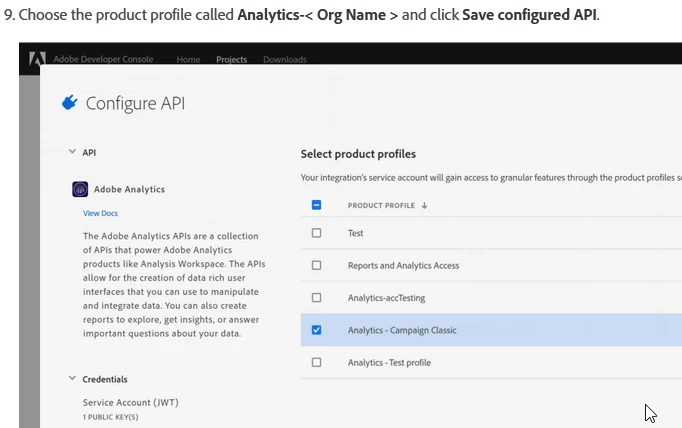Click the Configure API plug icon
Viewport: 682px width, 428px height.
(x=69, y=103)
